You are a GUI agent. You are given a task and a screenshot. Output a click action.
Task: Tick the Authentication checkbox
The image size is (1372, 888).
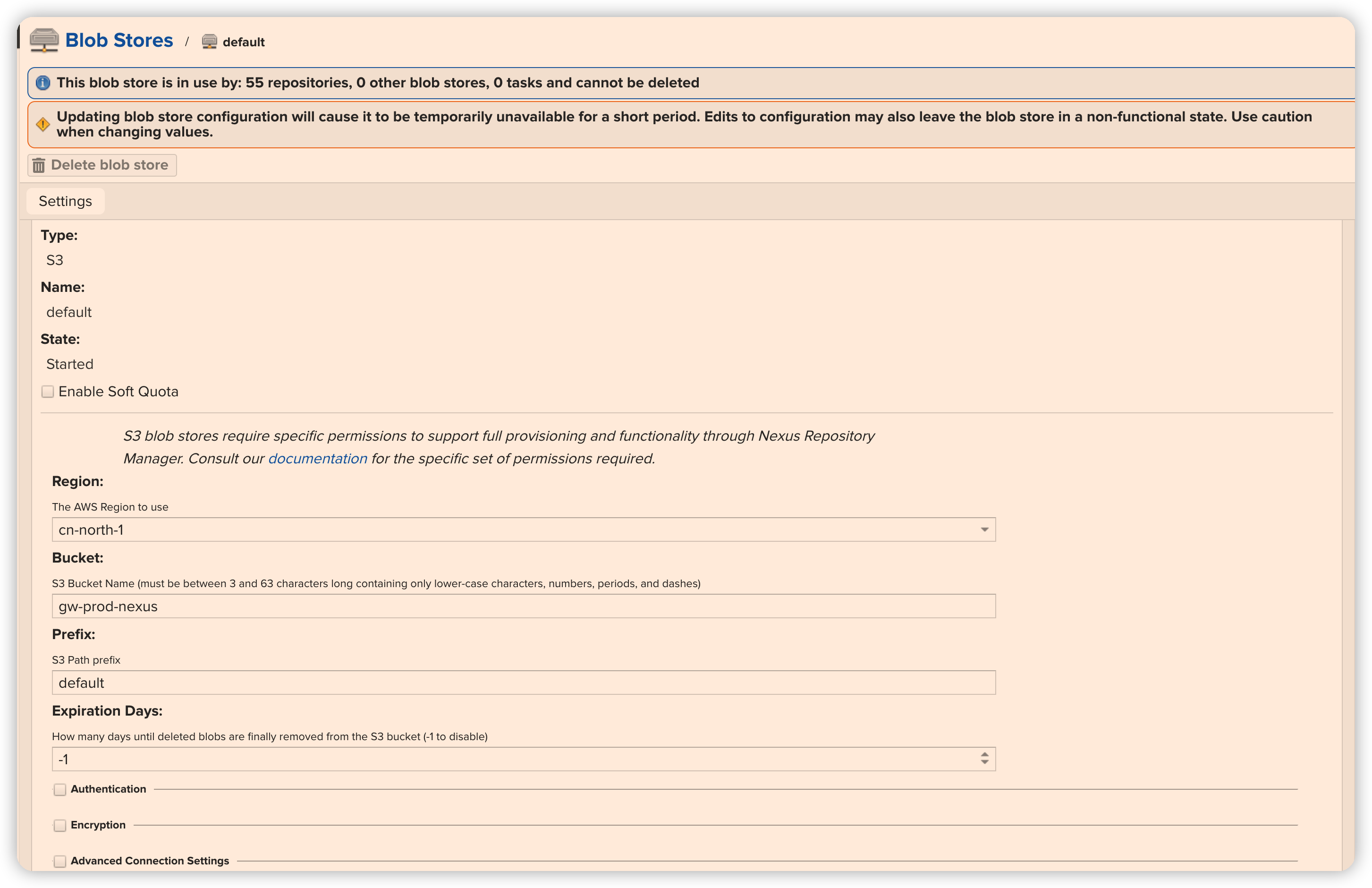[x=60, y=789]
